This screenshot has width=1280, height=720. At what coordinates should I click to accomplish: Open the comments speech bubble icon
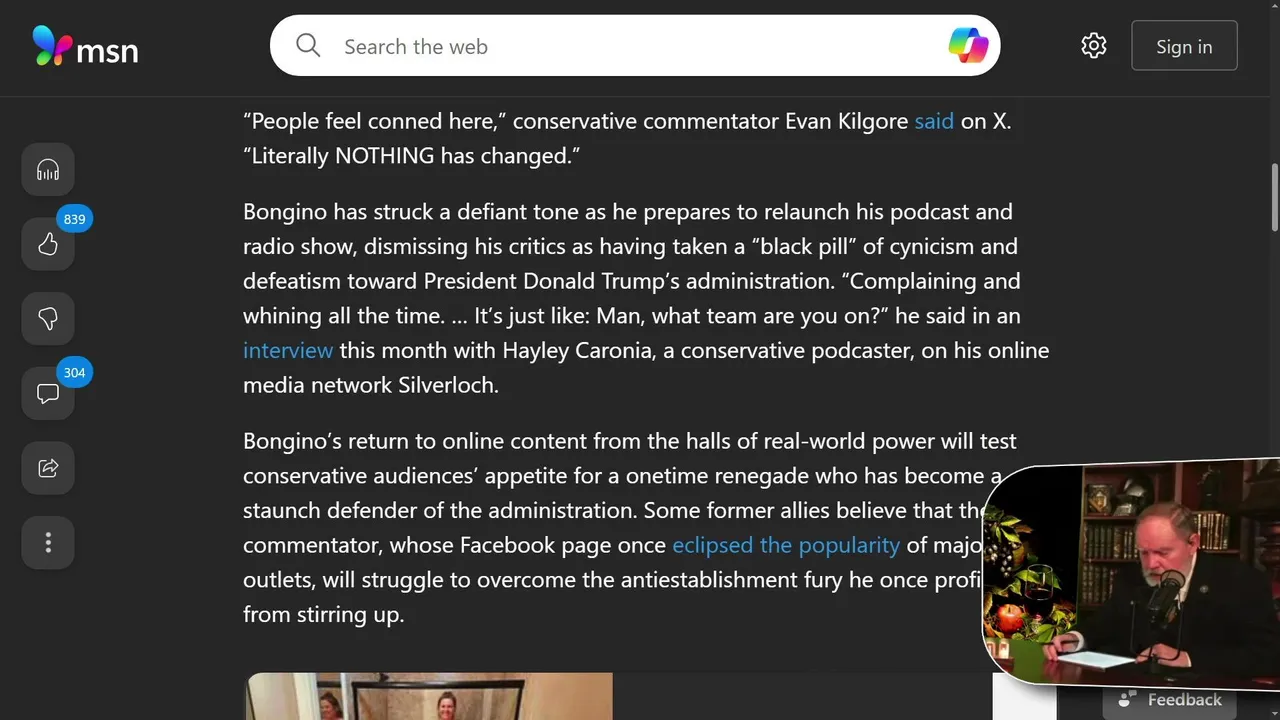[48, 393]
